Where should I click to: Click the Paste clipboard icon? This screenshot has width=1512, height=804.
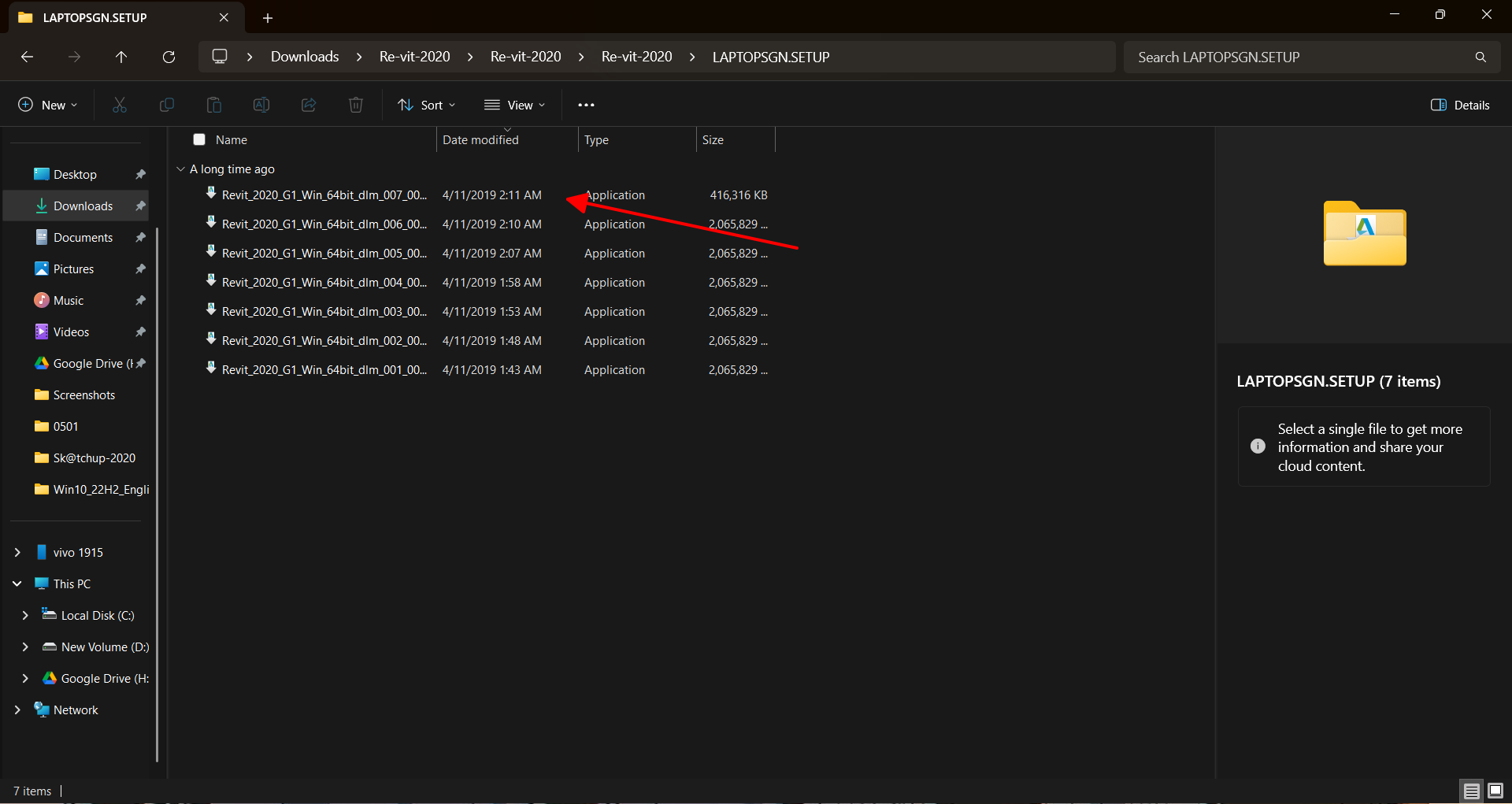click(214, 105)
